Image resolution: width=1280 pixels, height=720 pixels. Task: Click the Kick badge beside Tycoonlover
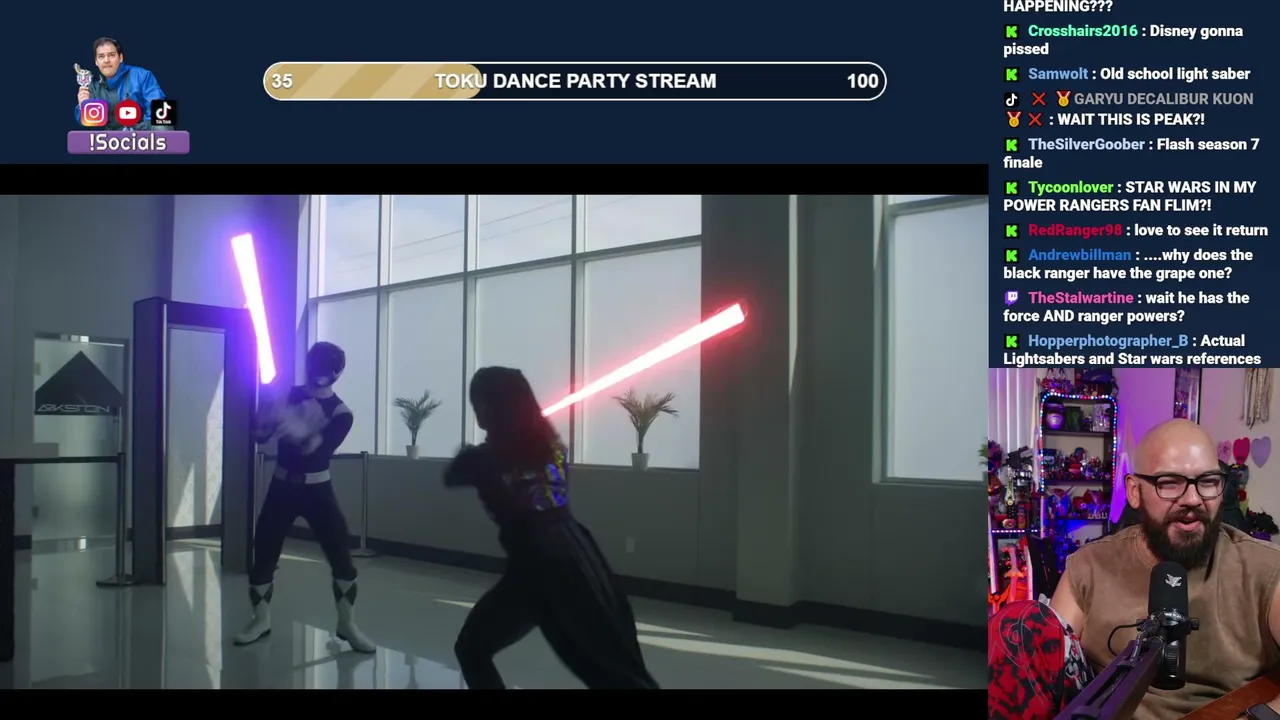[x=1011, y=187]
